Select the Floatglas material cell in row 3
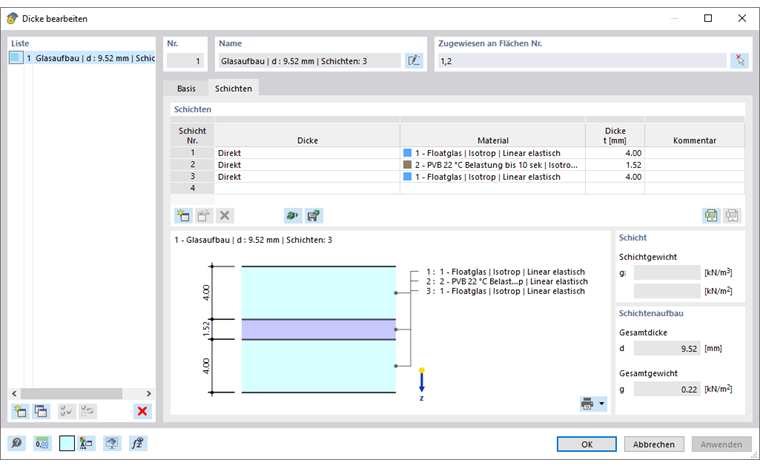The image size is (760, 467). [492, 177]
